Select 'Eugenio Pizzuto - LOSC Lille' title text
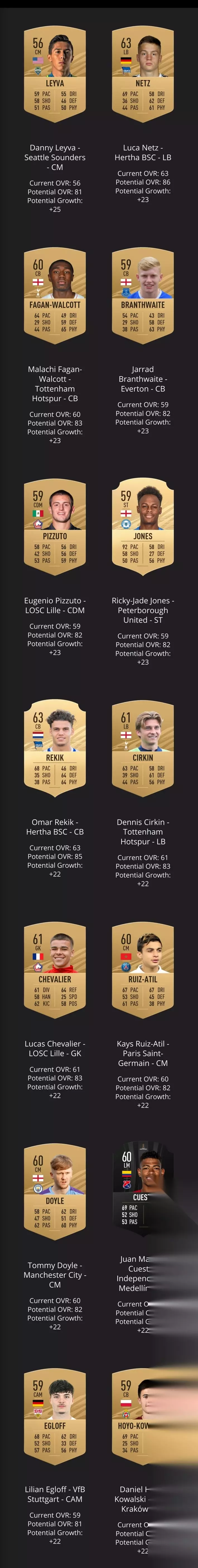This screenshot has height=1568, width=198. [x=55, y=605]
